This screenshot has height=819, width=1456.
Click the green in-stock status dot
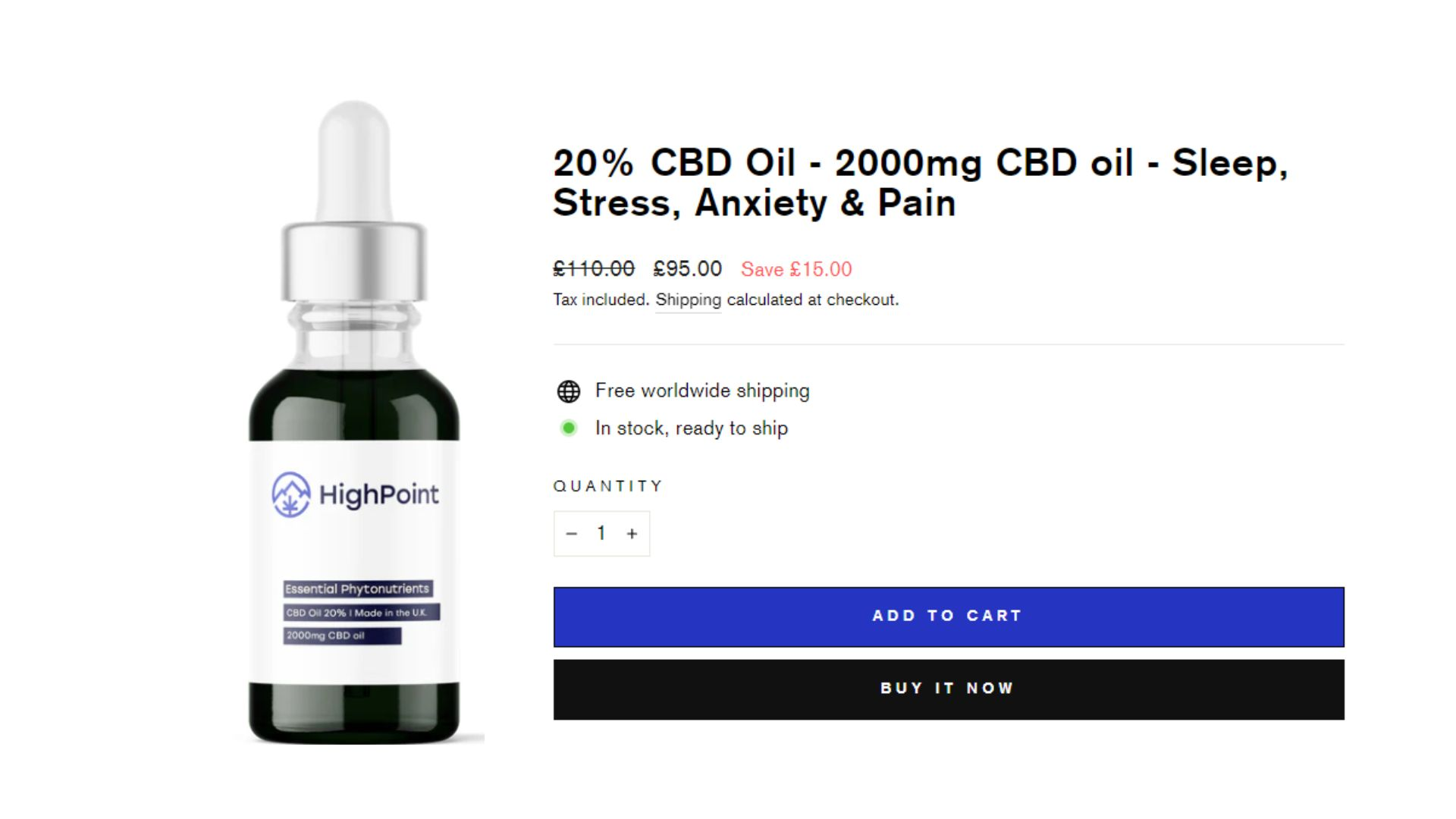click(569, 428)
